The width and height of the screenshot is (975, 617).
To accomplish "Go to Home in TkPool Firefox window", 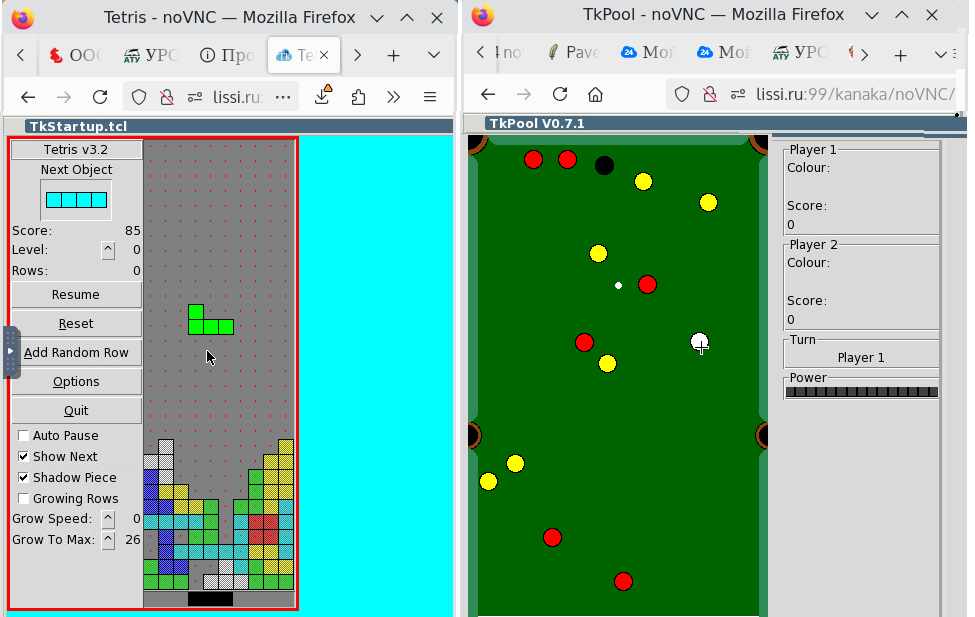I will coord(596,94).
